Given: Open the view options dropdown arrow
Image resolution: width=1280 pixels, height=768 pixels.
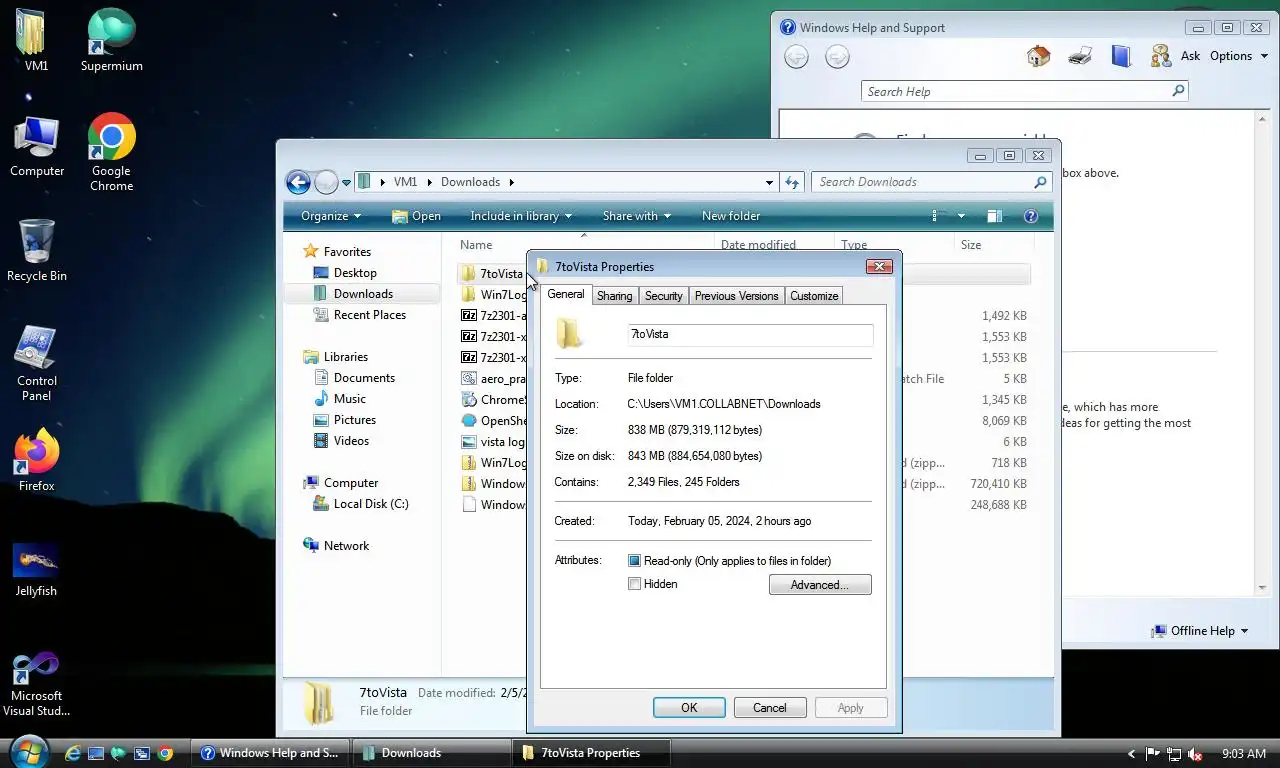Looking at the screenshot, I should pos(961,216).
